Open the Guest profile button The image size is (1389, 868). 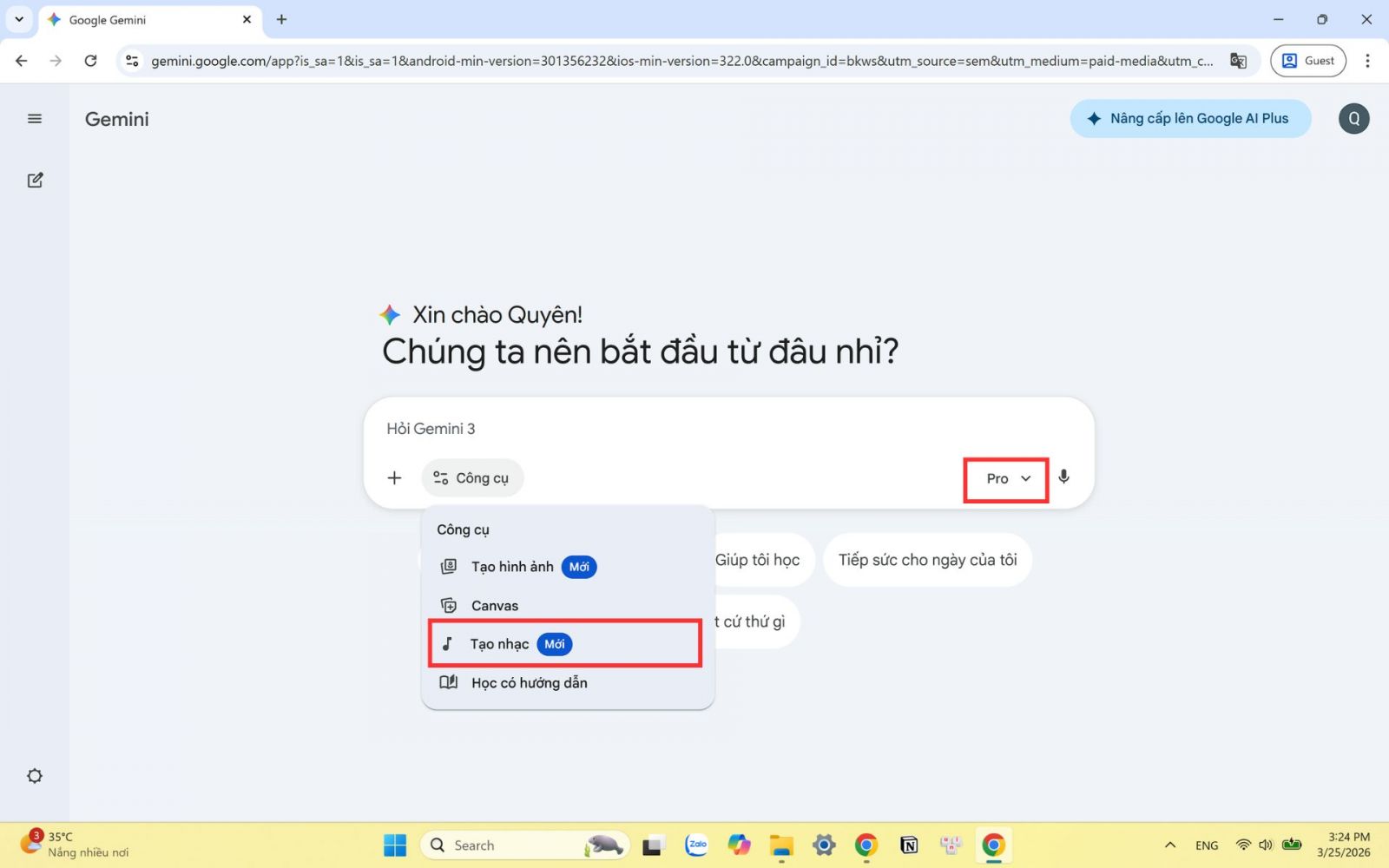[1307, 61]
